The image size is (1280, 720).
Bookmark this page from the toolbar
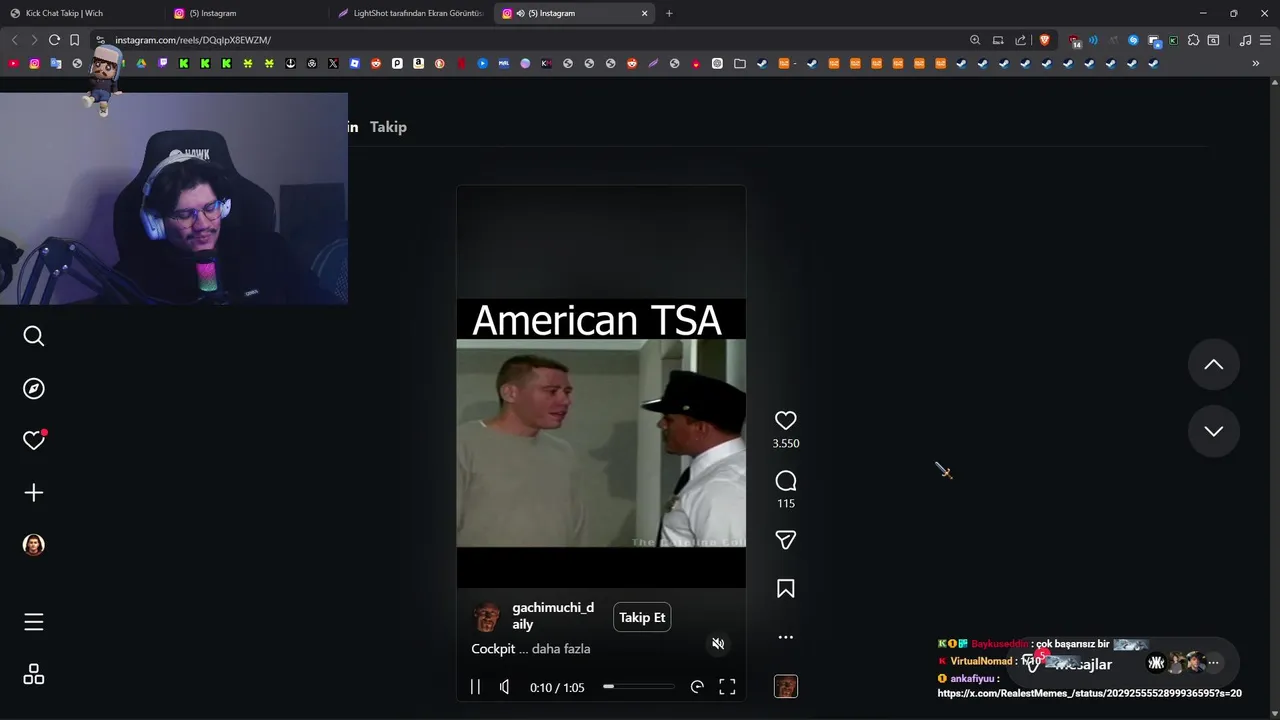74,40
